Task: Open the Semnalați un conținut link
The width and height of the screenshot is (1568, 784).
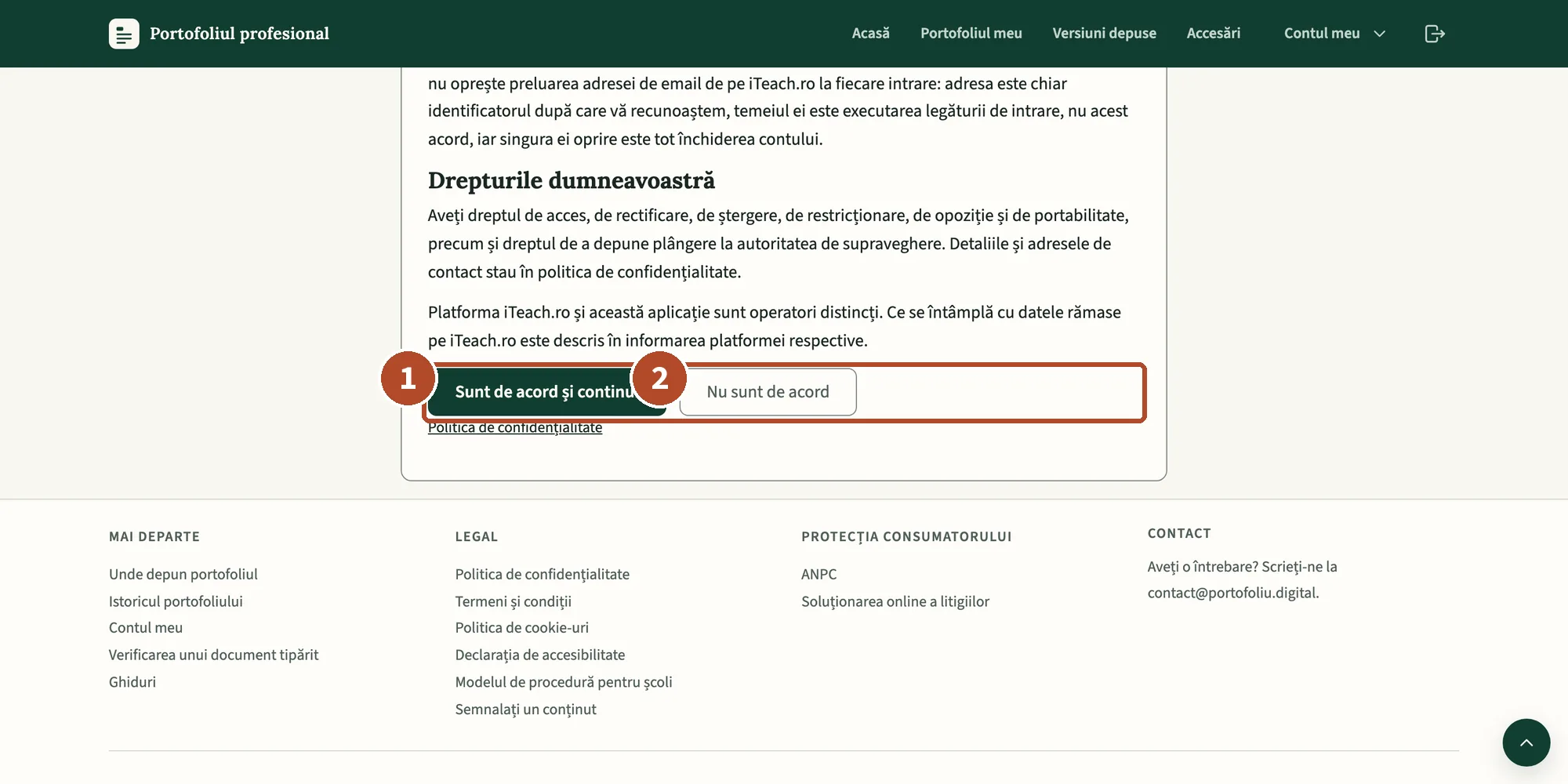Action: point(526,710)
